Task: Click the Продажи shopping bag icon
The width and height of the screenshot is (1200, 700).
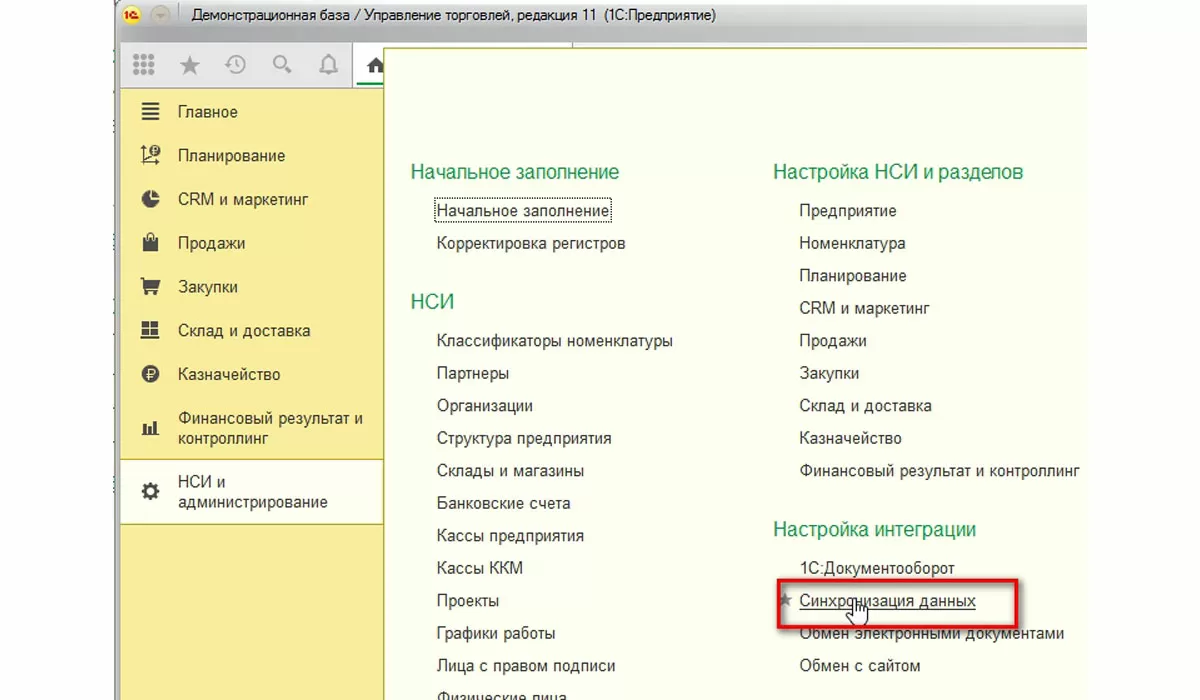Action: pos(150,243)
